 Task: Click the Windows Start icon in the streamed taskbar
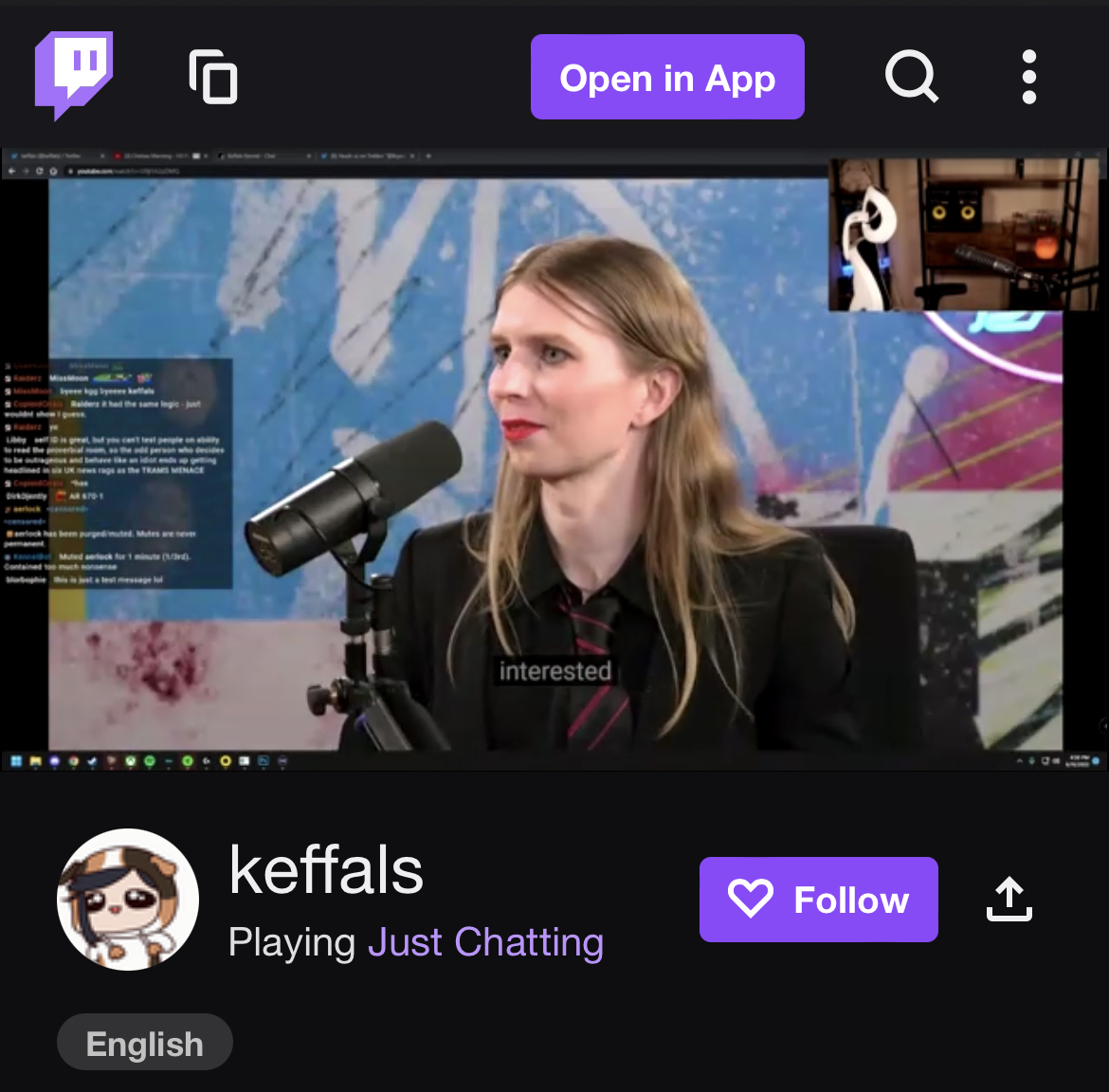click(x=16, y=761)
